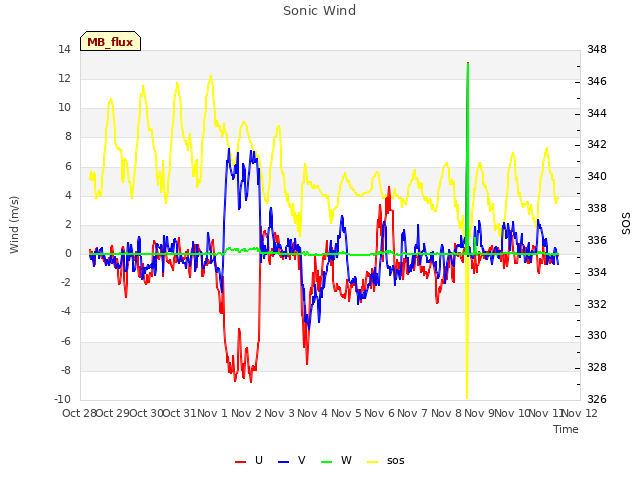Click the Oct 28 date tick
The width and height of the screenshot is (640, 480).
(x=80, y=413)
